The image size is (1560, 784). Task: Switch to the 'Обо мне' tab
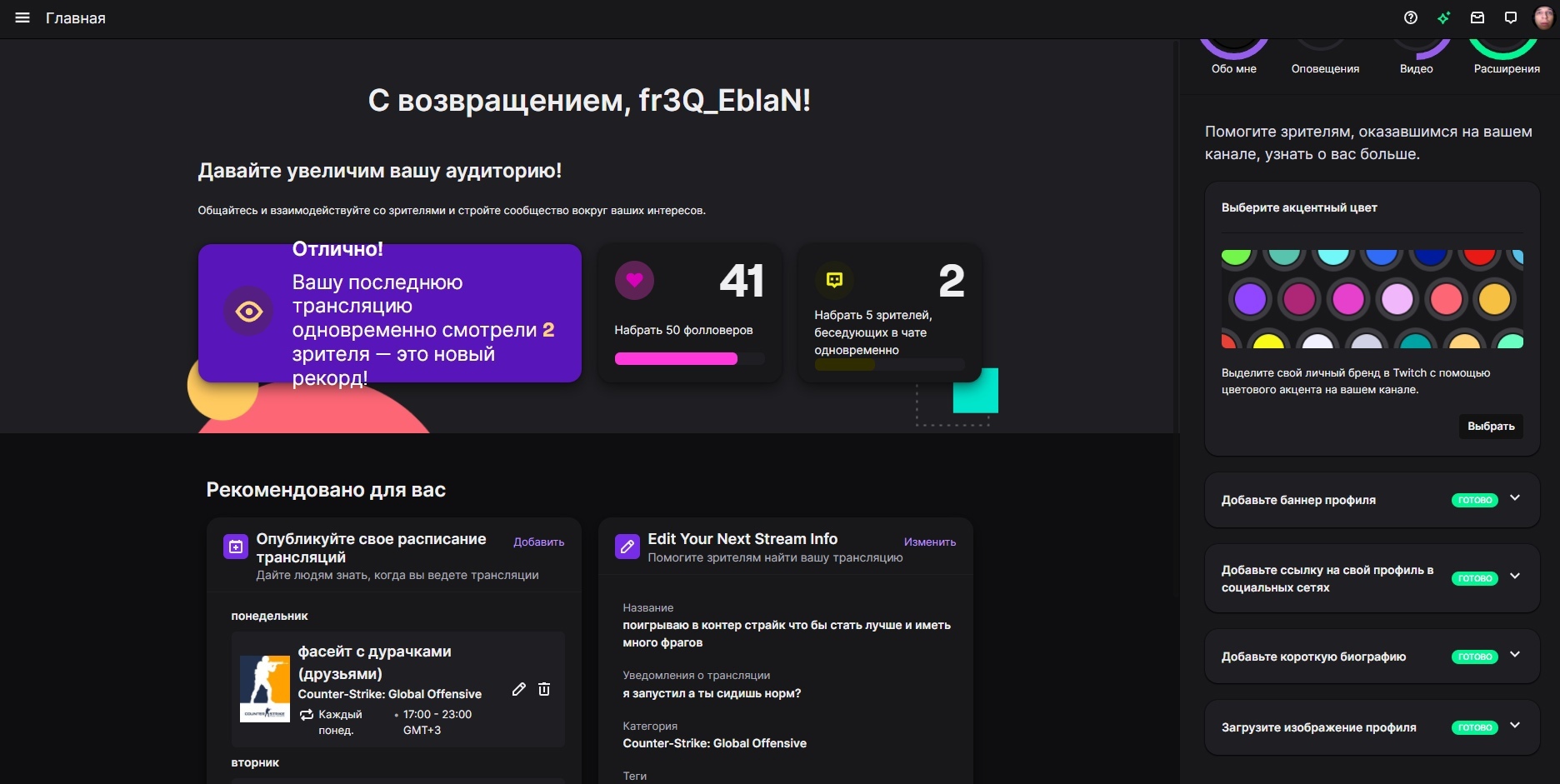pyautogui.click(x=1234, y=68)
